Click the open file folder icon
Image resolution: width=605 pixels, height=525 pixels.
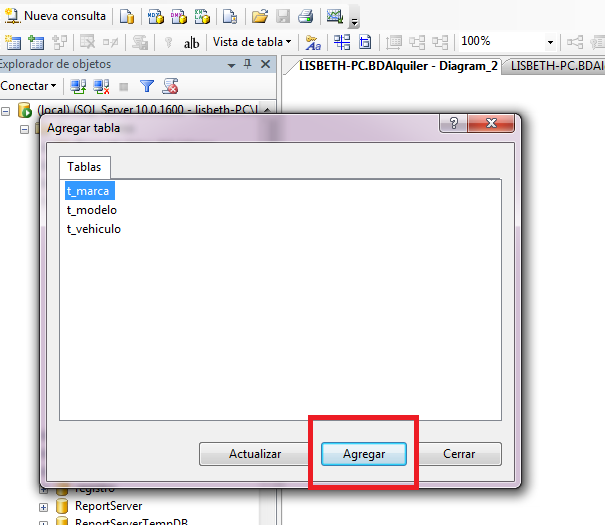[x=260, y=17]
